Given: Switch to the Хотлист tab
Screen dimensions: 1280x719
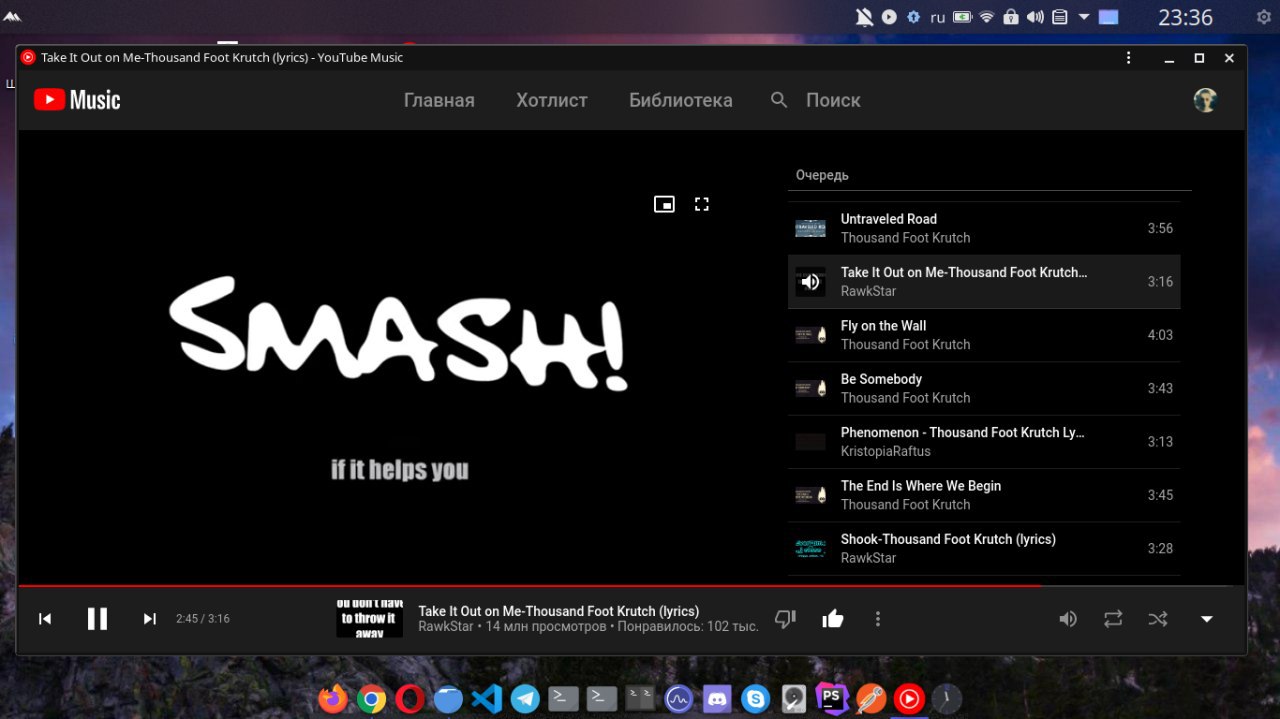Looking at the screenshot, I should pos(552,100).
